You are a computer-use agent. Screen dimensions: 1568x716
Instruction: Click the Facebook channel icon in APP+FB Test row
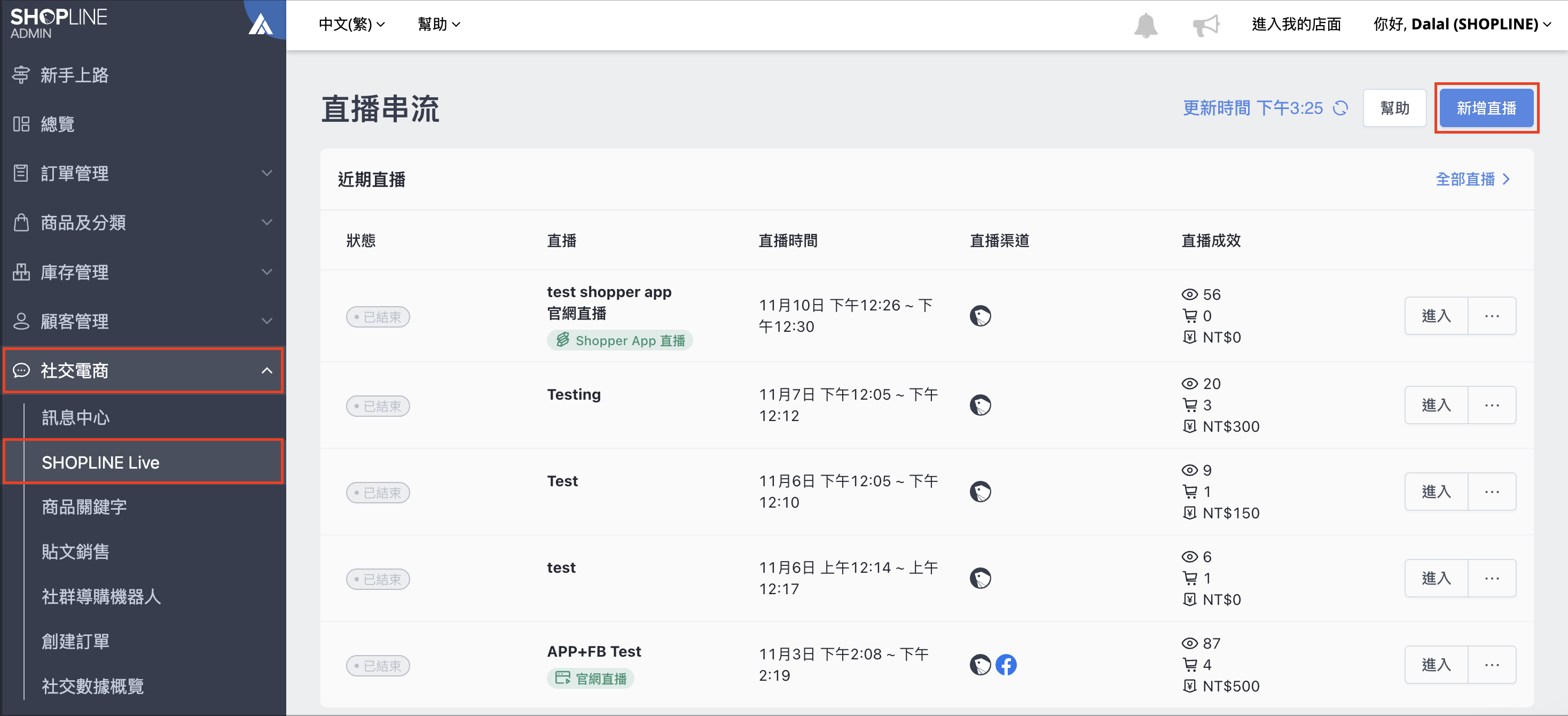1006,665
